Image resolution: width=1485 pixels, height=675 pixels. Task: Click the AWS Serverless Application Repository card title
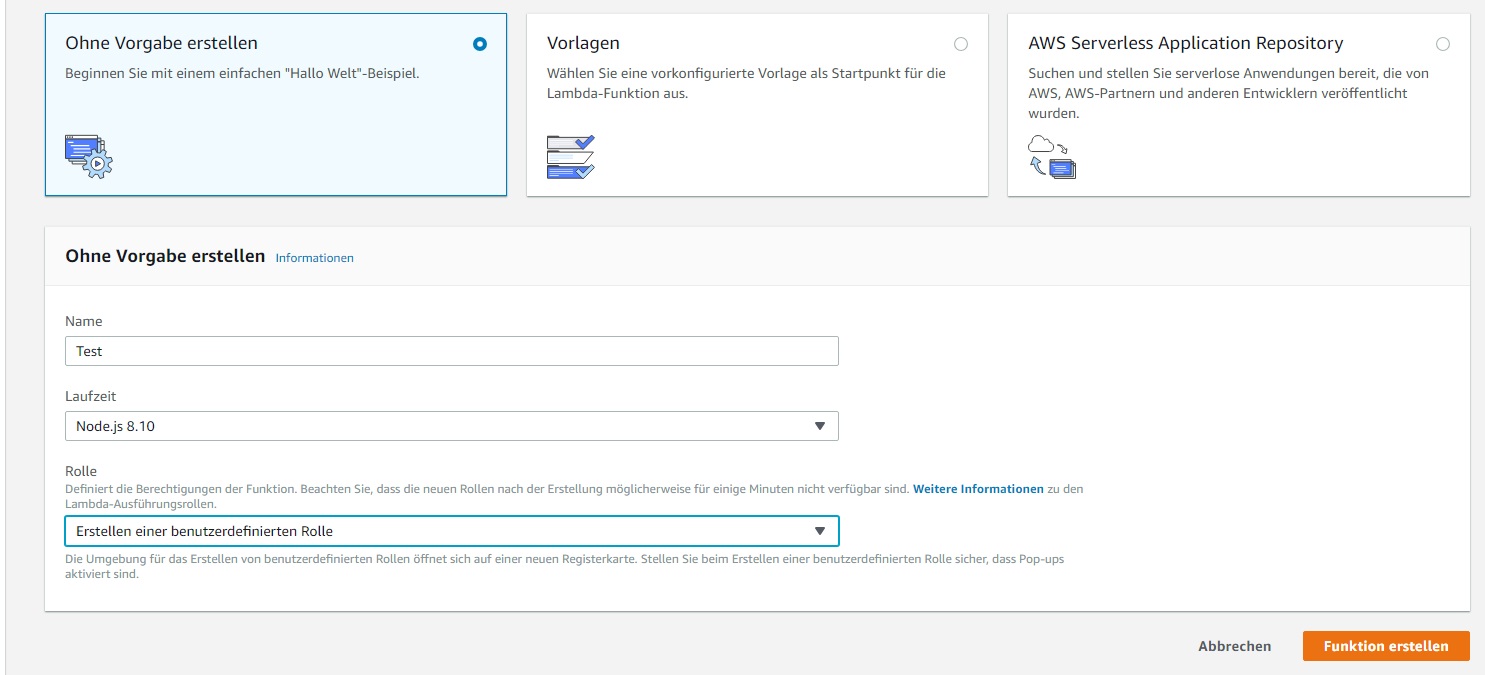[x=1185, y=43]
